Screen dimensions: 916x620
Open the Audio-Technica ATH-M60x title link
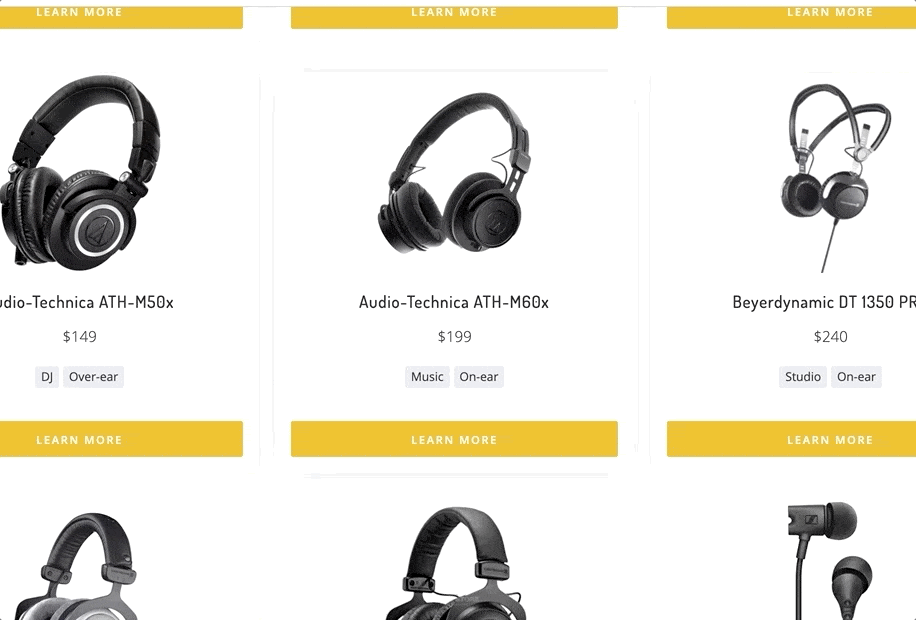pyautogui.click(x=454, y=302)
